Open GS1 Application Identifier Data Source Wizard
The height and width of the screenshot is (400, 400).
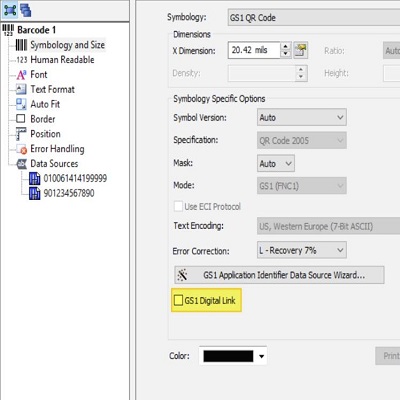click(279, 275)
